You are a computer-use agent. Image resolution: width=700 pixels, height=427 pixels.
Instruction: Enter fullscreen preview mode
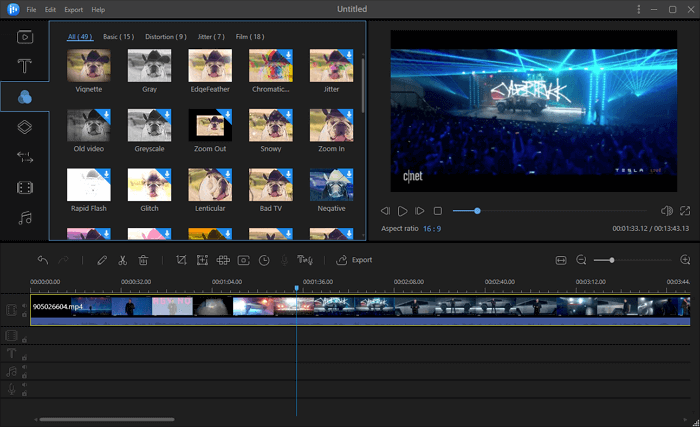(685, 211)
